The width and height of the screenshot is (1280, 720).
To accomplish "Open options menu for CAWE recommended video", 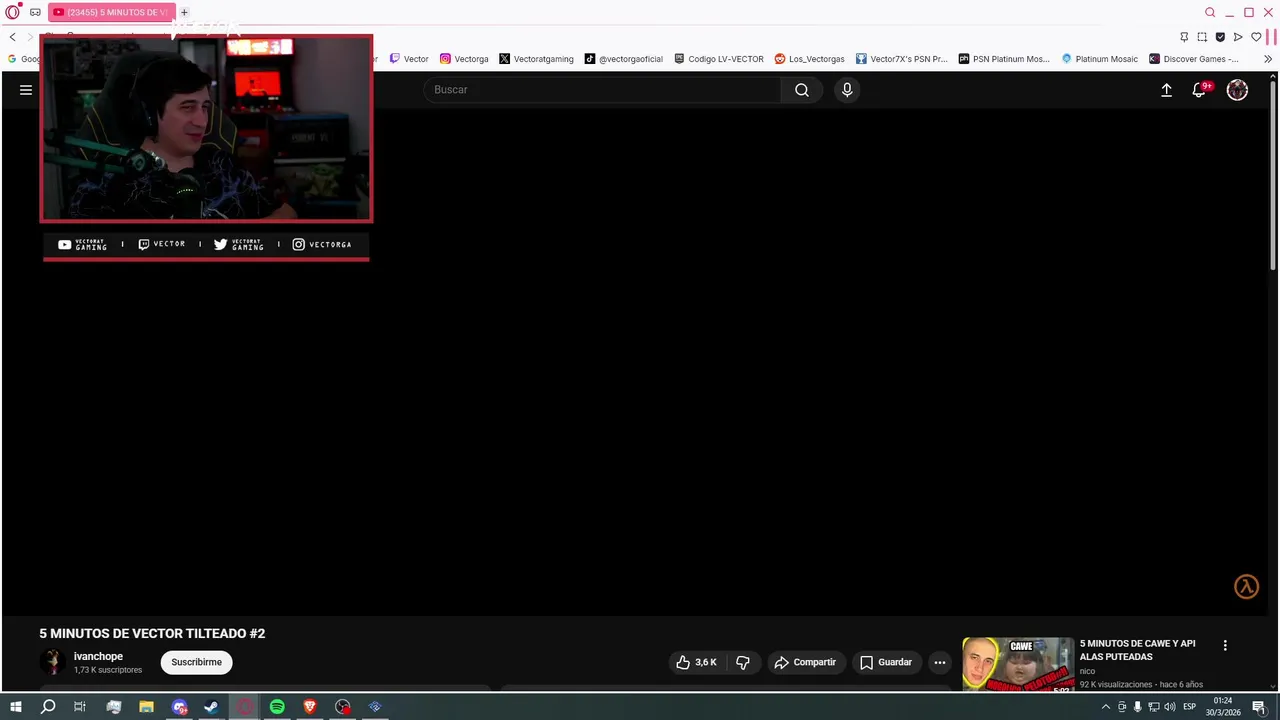I will 1225,646.
